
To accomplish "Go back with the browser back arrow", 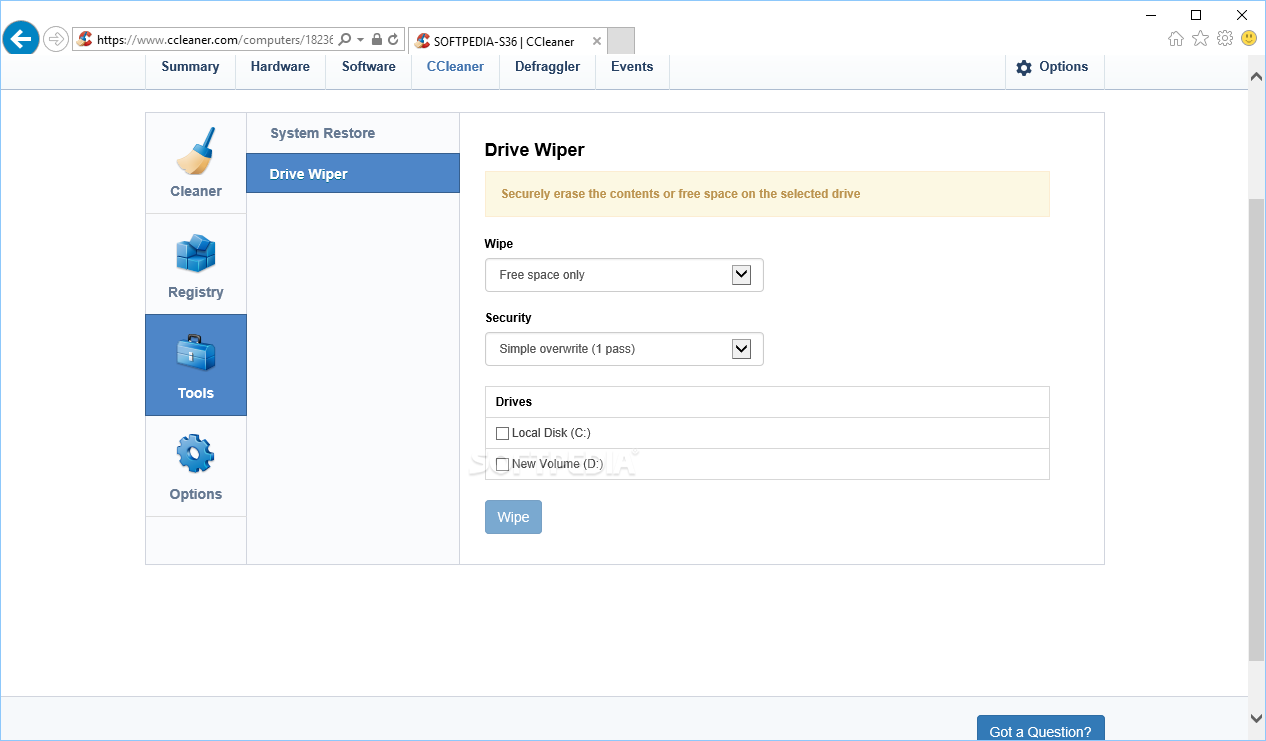I will 20,39.
